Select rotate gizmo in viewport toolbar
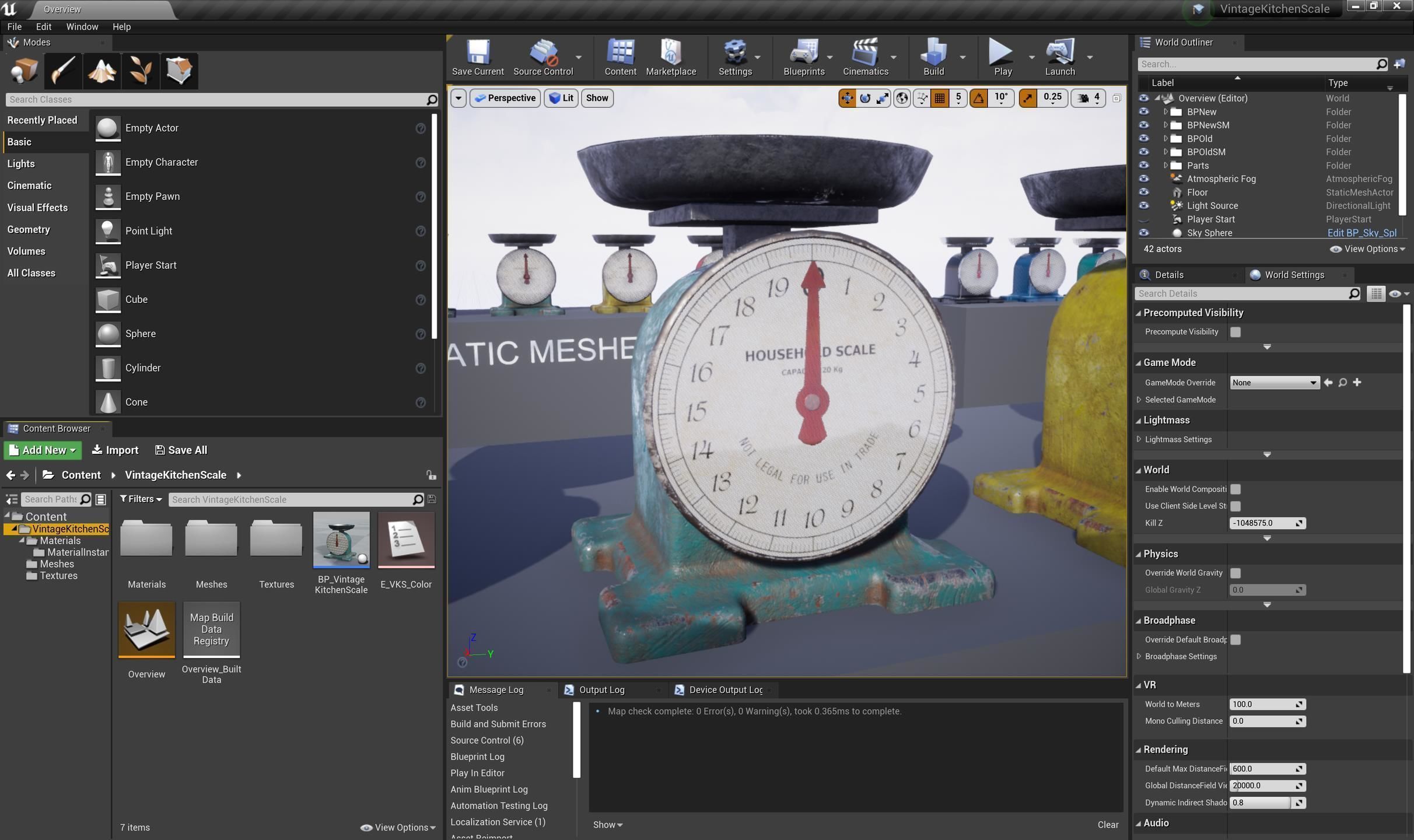Viewport: 1414px width, 840px height. pyautogui.click(x=865, y=98)
